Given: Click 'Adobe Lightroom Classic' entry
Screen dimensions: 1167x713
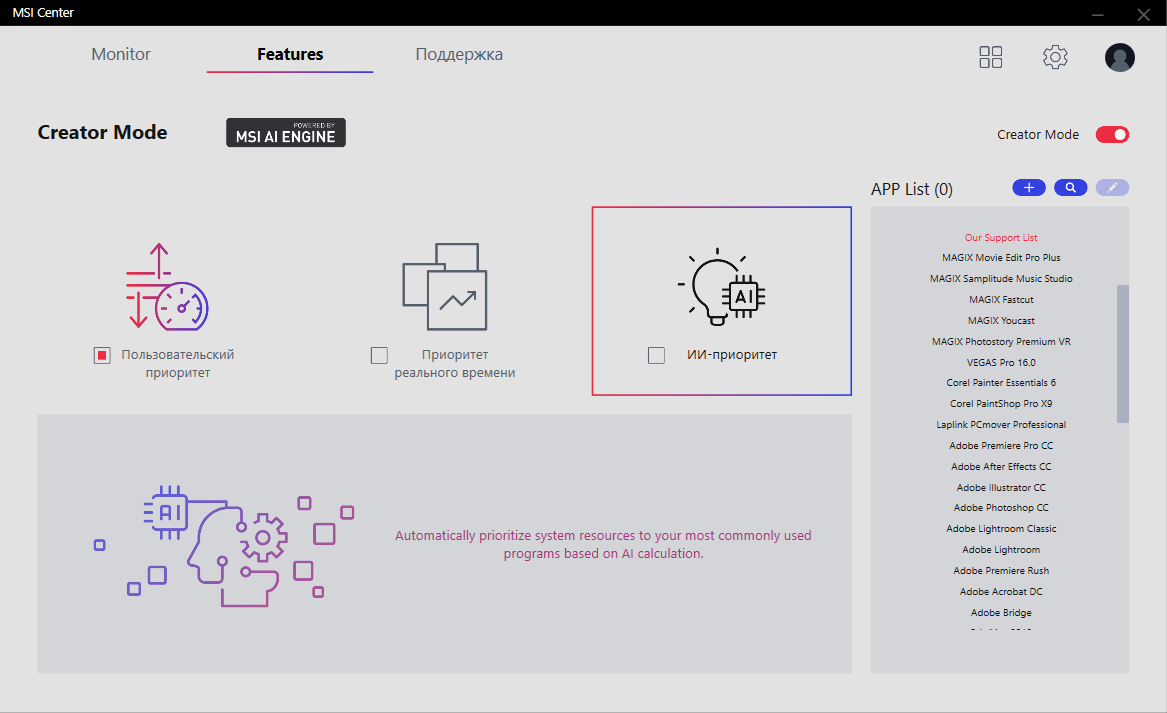Looking at the screenshot, I should [1001, 528].
